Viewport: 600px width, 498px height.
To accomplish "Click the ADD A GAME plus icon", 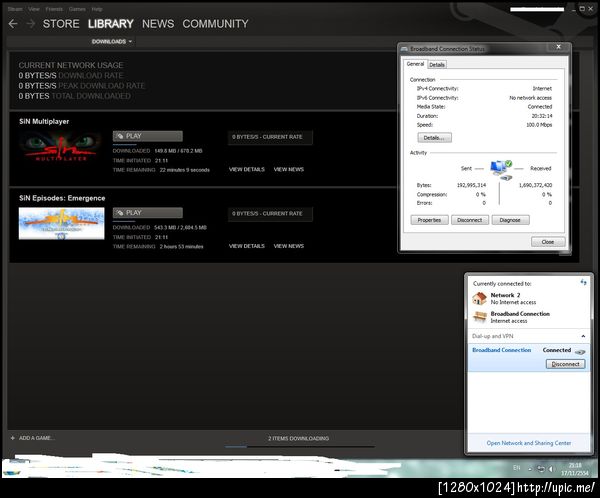I will click(13, 438).
